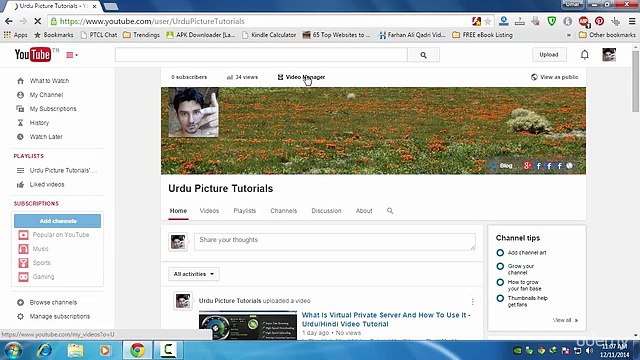Switch to Channels tab

(x=284, y=211)
